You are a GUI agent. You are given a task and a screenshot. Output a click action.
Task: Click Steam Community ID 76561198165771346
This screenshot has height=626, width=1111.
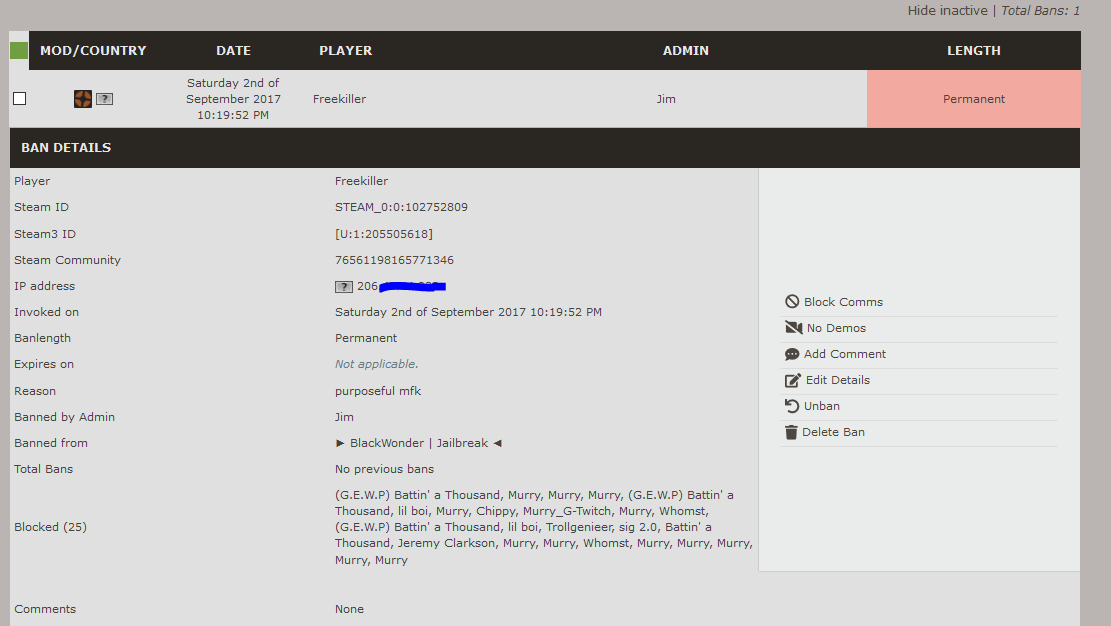(394, 260)
